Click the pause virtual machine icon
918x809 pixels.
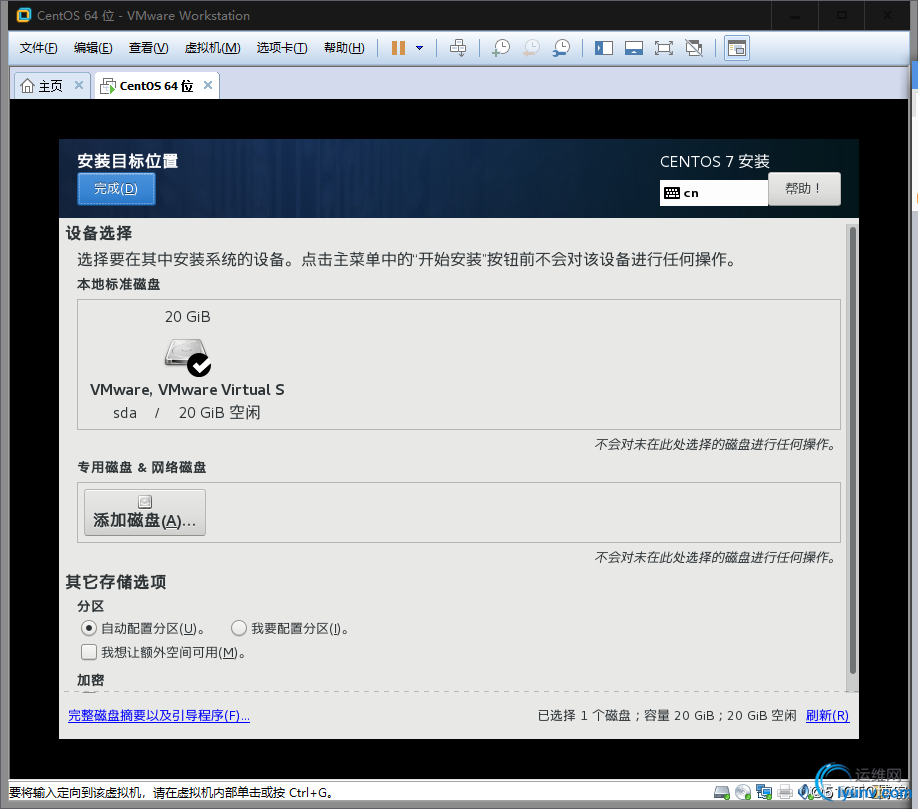tap(398, 48)
